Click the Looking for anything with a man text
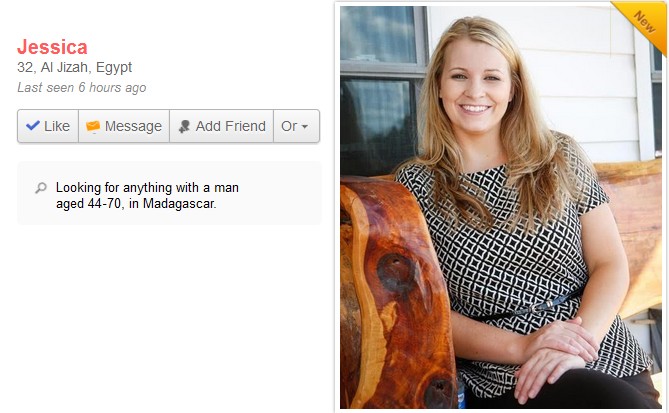This screenshot has height=413, width=669. pyautogui.click(x=147, y=188)
